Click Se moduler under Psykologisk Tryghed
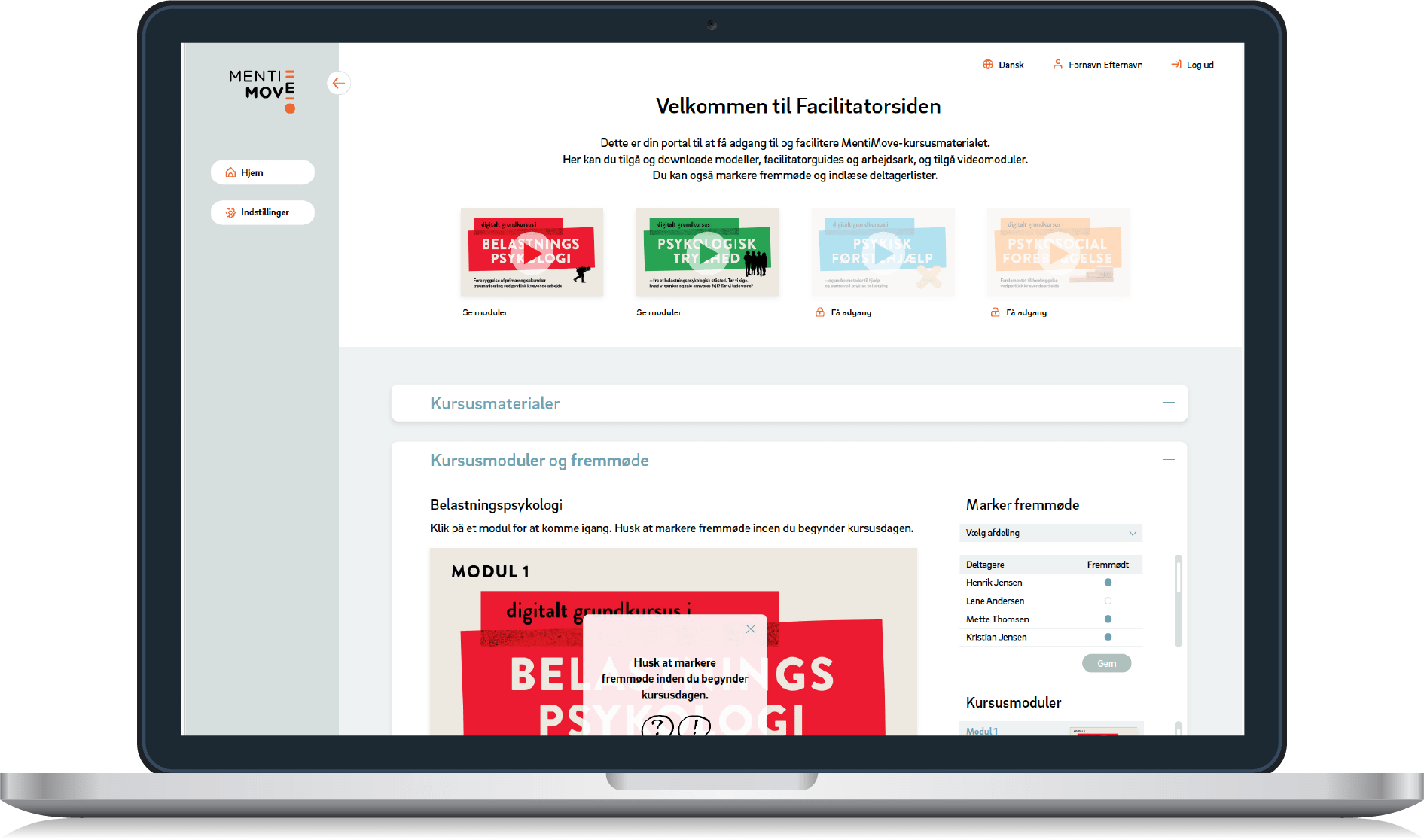The width and height of the screenshot is (1424, 840). 658,312
